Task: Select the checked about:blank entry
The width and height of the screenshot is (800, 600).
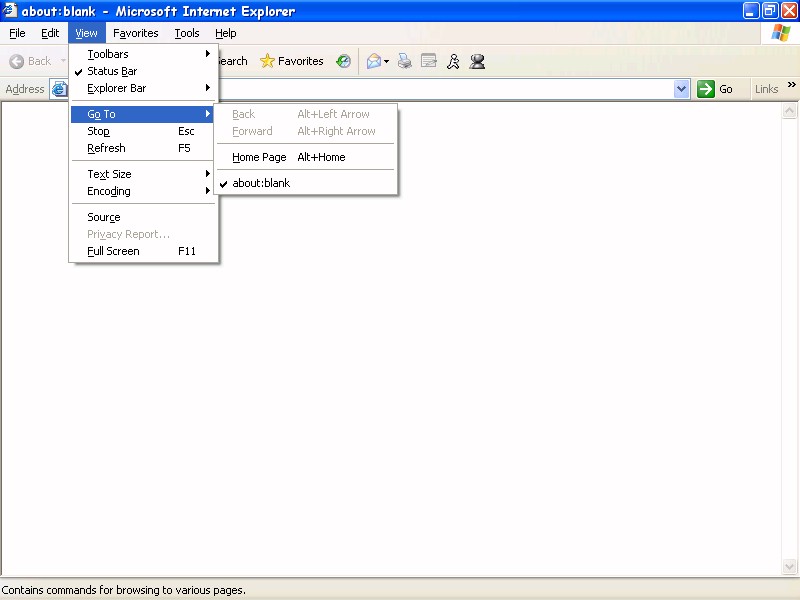Action: pos(306,183)
